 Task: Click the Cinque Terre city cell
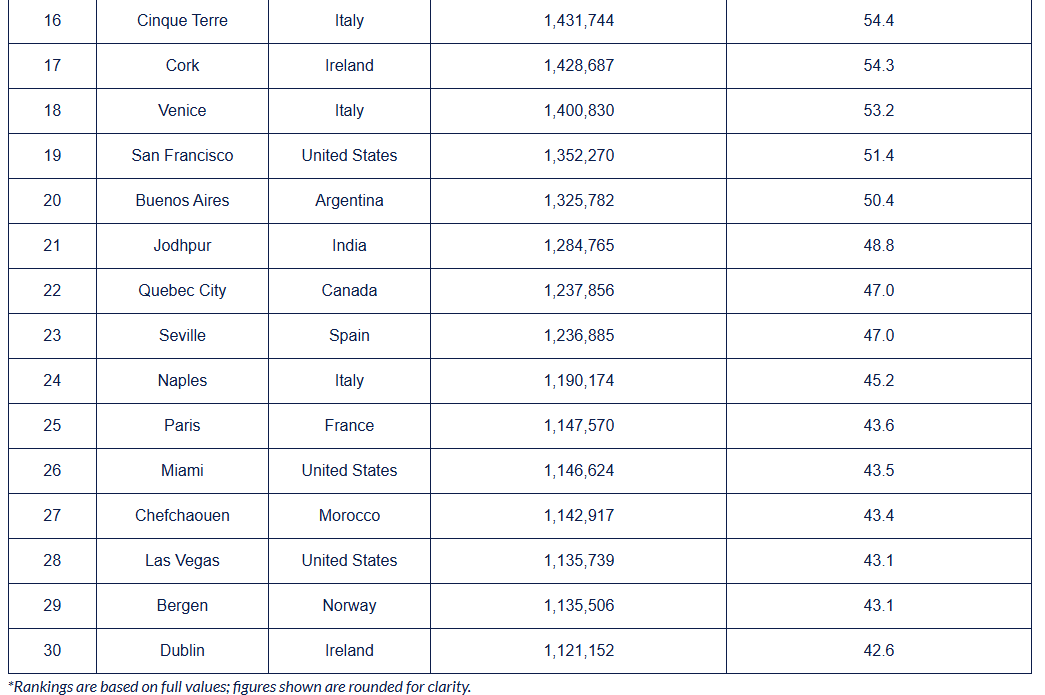click(x=182, y=20)
